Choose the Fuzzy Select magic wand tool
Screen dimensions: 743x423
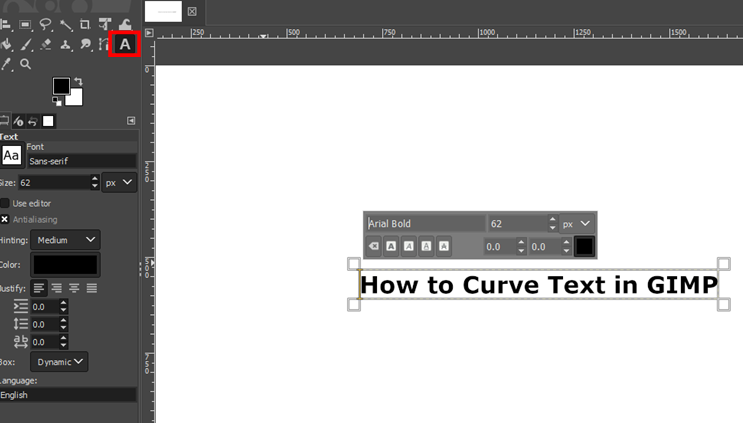click(66, 25)
